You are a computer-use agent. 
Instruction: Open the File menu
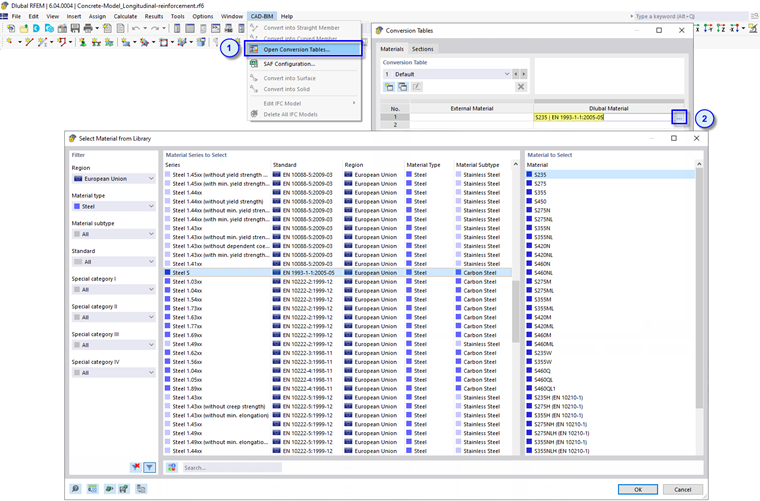(x=16, y=16)
